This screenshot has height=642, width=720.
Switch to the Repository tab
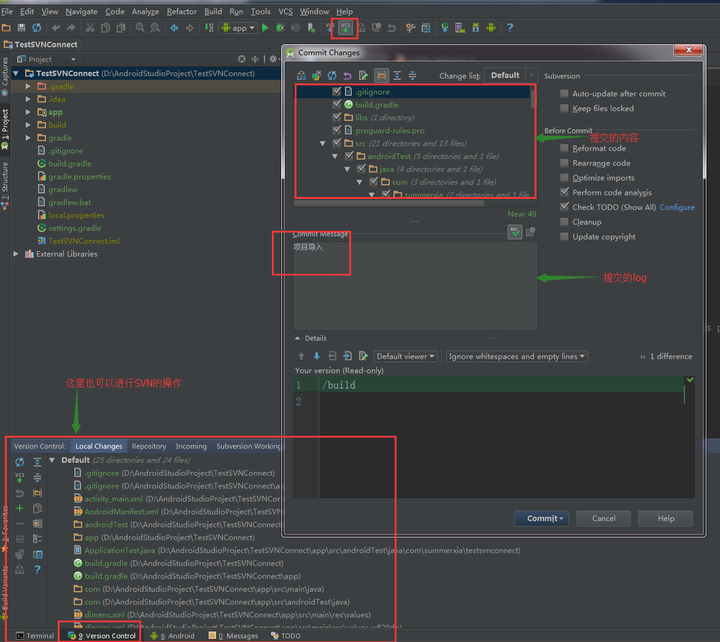(x=149, y=446)
